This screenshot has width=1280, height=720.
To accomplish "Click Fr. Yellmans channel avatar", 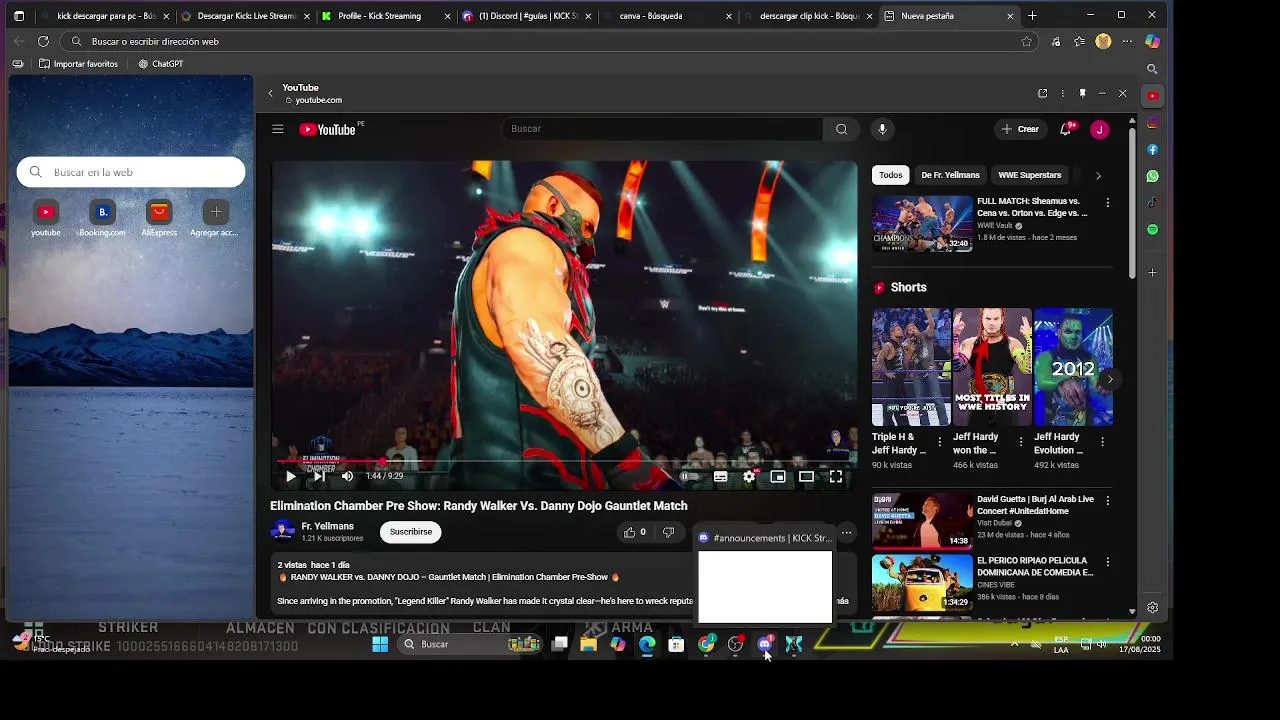I will (283, 532).
